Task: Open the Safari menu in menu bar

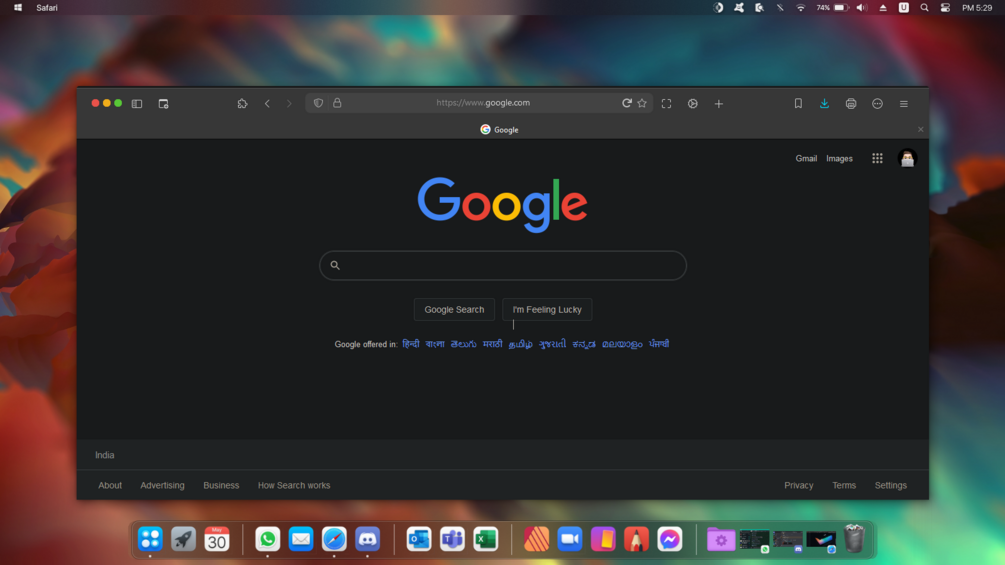Action: [x=47, y=8]
